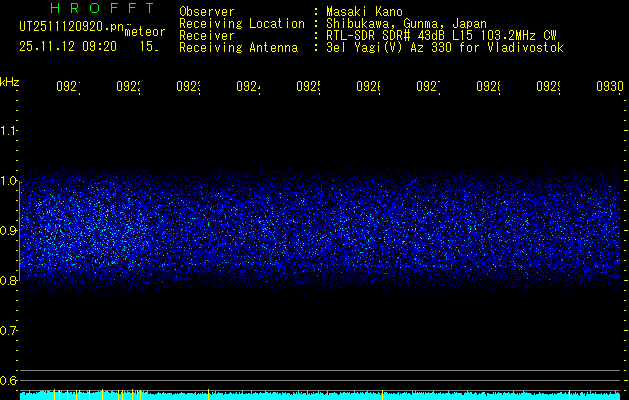Screen dimensions: 629x400
Task: Click the 1.0 kHz frequency axis label
Action: coord(8,181)
